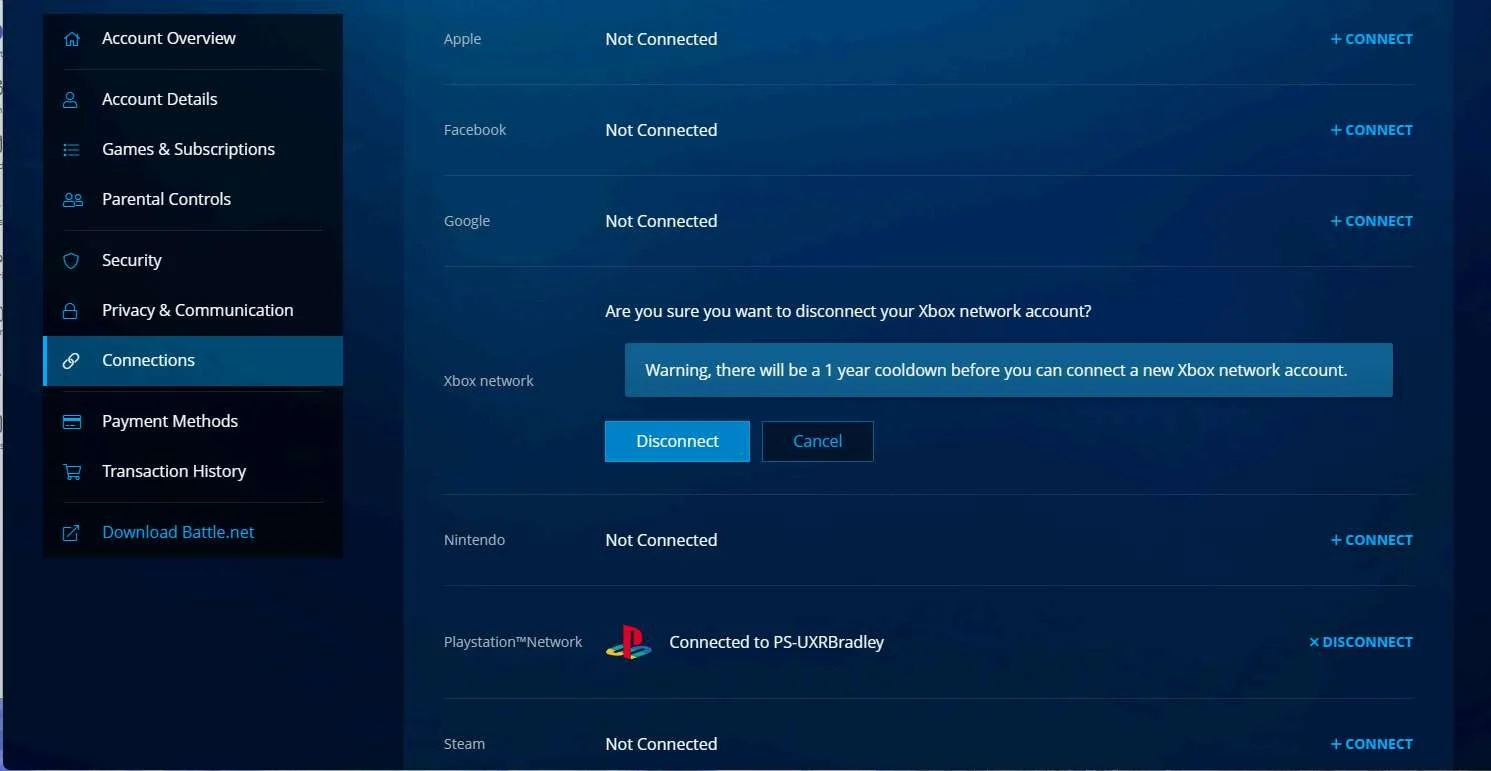Connect the Steam account
The image size is (1491, 771).
tap(1371, 744)
